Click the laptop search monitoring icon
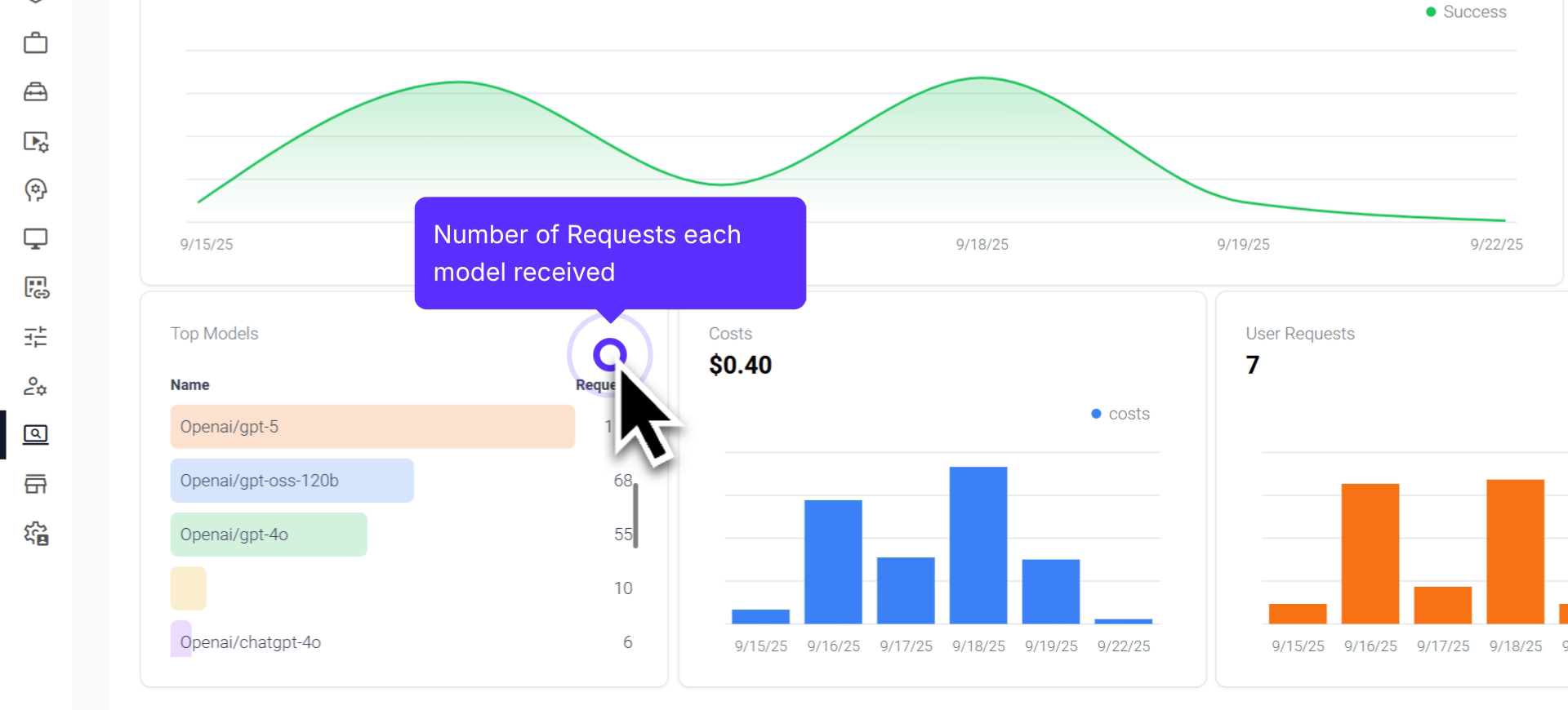 [35, 435]
